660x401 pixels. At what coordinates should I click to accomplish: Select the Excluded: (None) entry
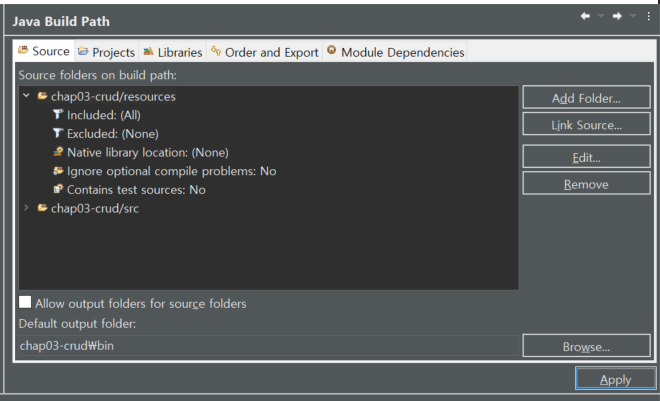pyautogui.click(x=113, y=134)
